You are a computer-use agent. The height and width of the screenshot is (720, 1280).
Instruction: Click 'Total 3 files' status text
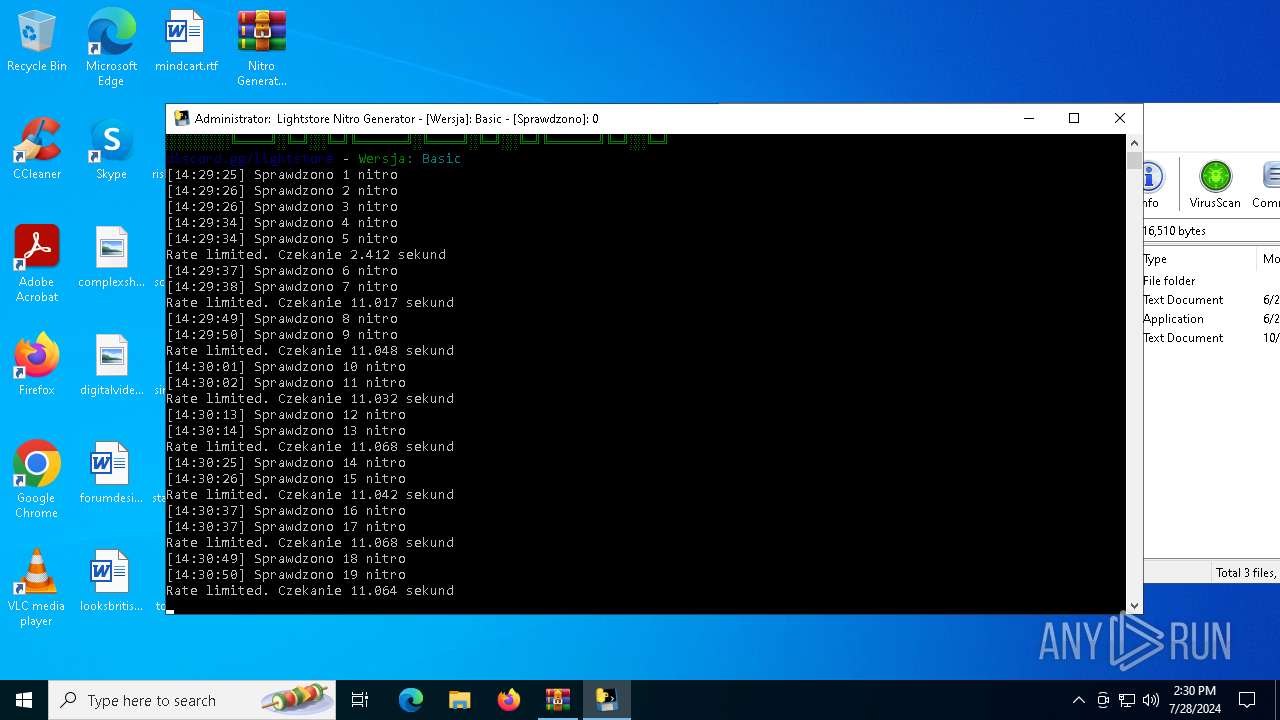click(1246, 573)
